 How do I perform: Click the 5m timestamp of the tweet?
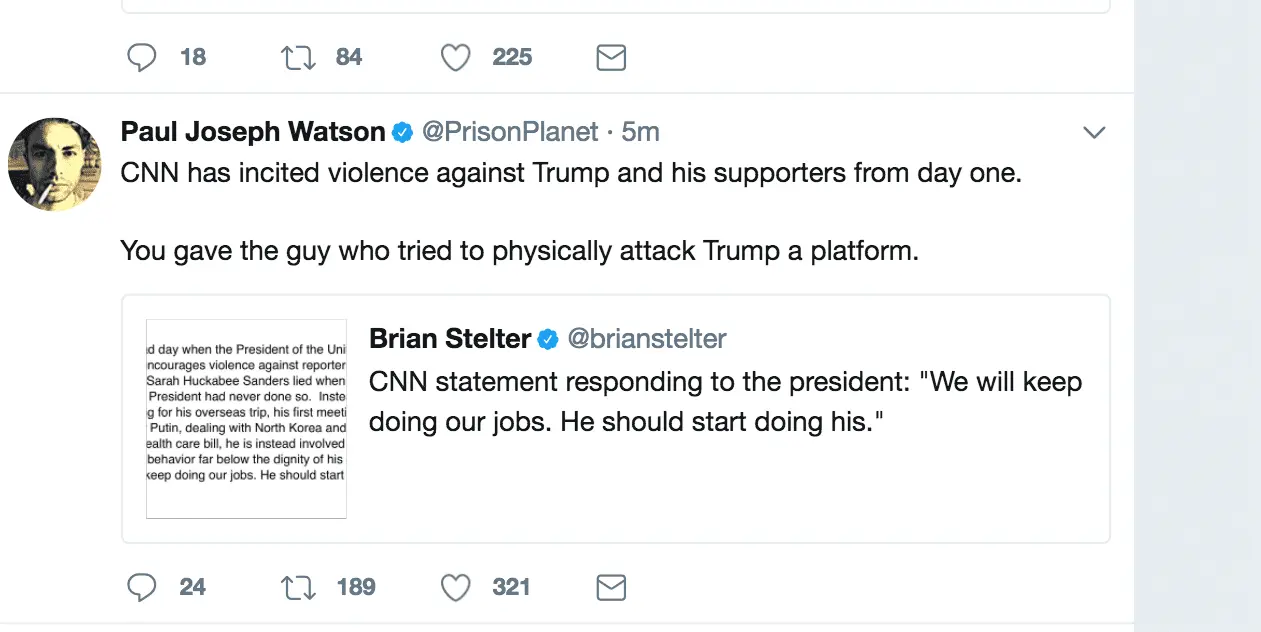tap(641, 132)
